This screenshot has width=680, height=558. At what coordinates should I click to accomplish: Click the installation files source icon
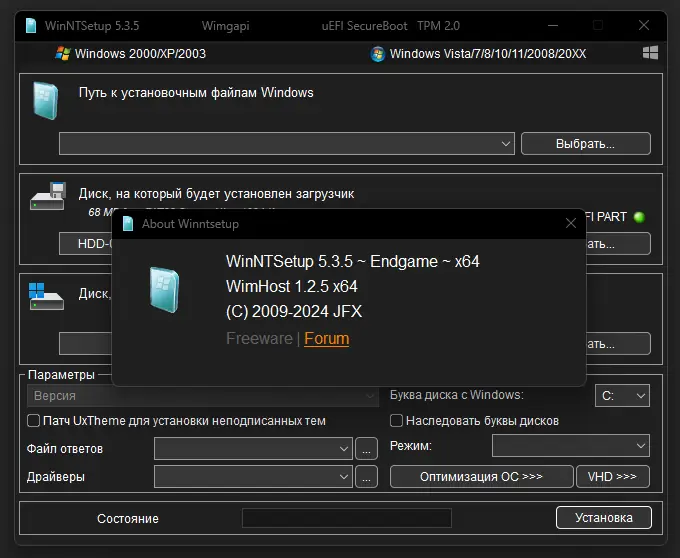(46, 101)
